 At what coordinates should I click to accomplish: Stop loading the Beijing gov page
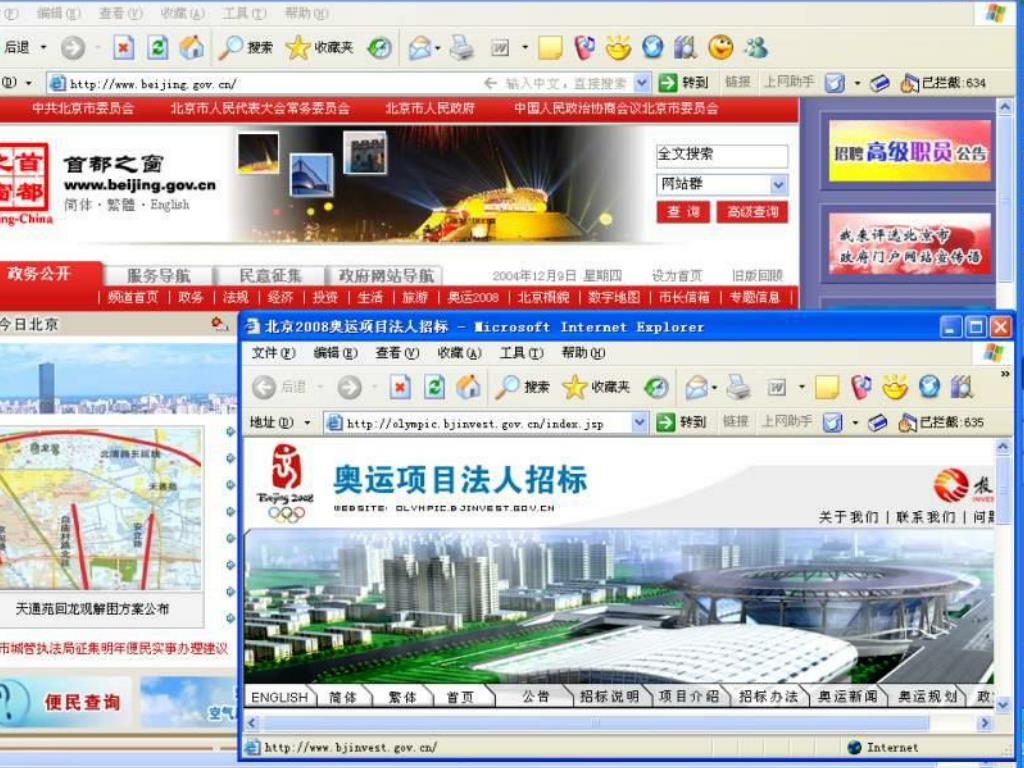click(123, 48)
